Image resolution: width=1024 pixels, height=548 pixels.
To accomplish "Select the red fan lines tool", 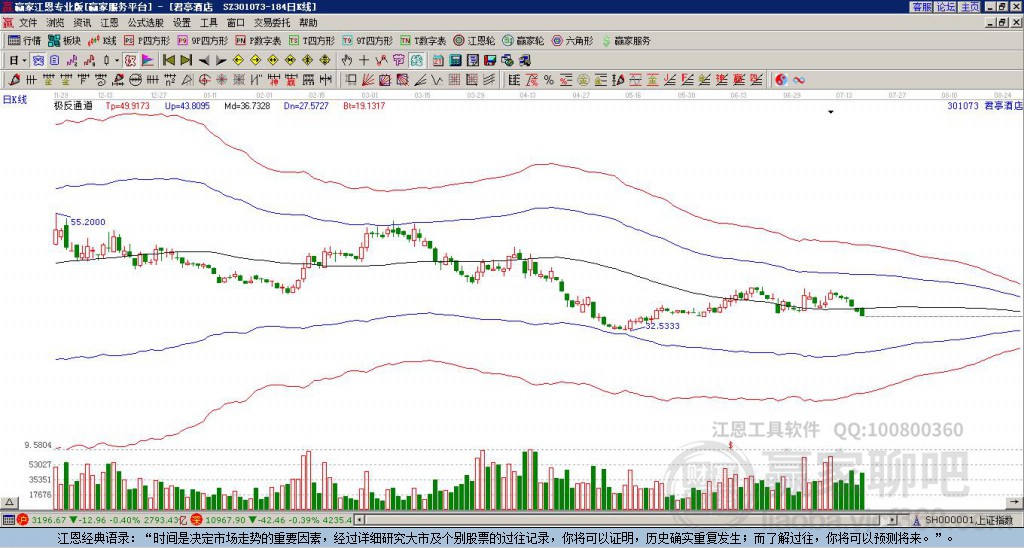I will pos(368,80).
